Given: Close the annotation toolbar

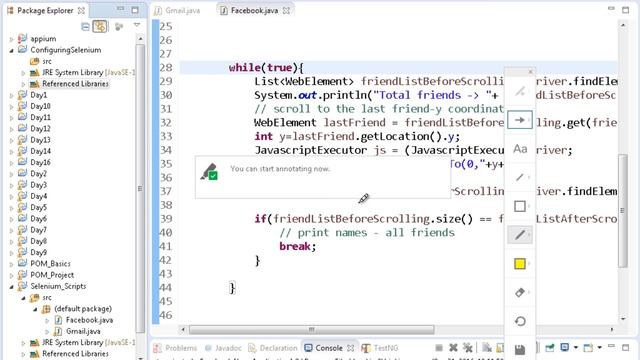Looking at the screenshot, I should tap(530, 72).
